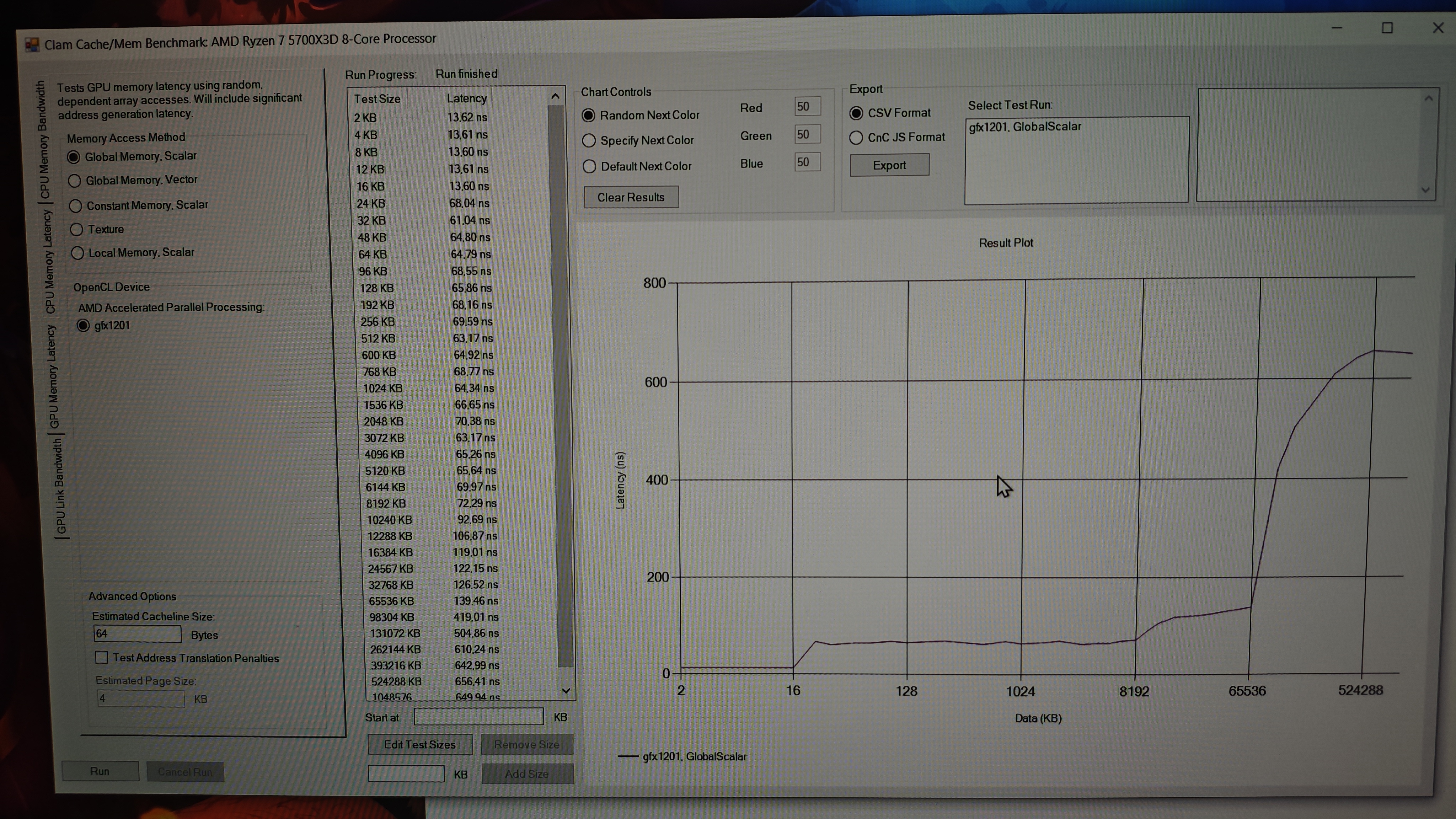This screenshot has width=1456, height=819.
Task: Select the CnC JS Format export option
Action: (856, 137)
